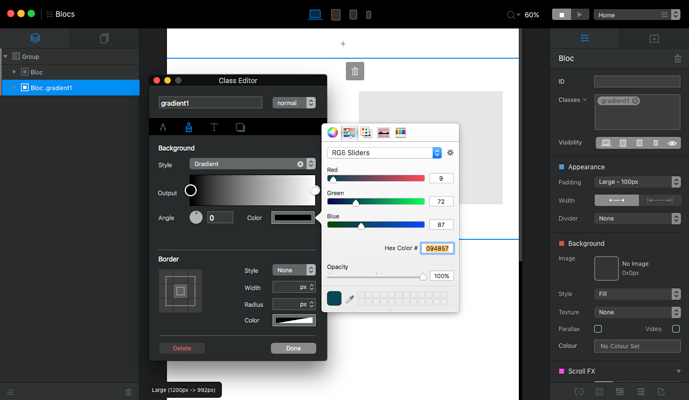Toggle the eye visibility icon
The height and width of the screenshot is (400, 689).
tap(672, 143)
